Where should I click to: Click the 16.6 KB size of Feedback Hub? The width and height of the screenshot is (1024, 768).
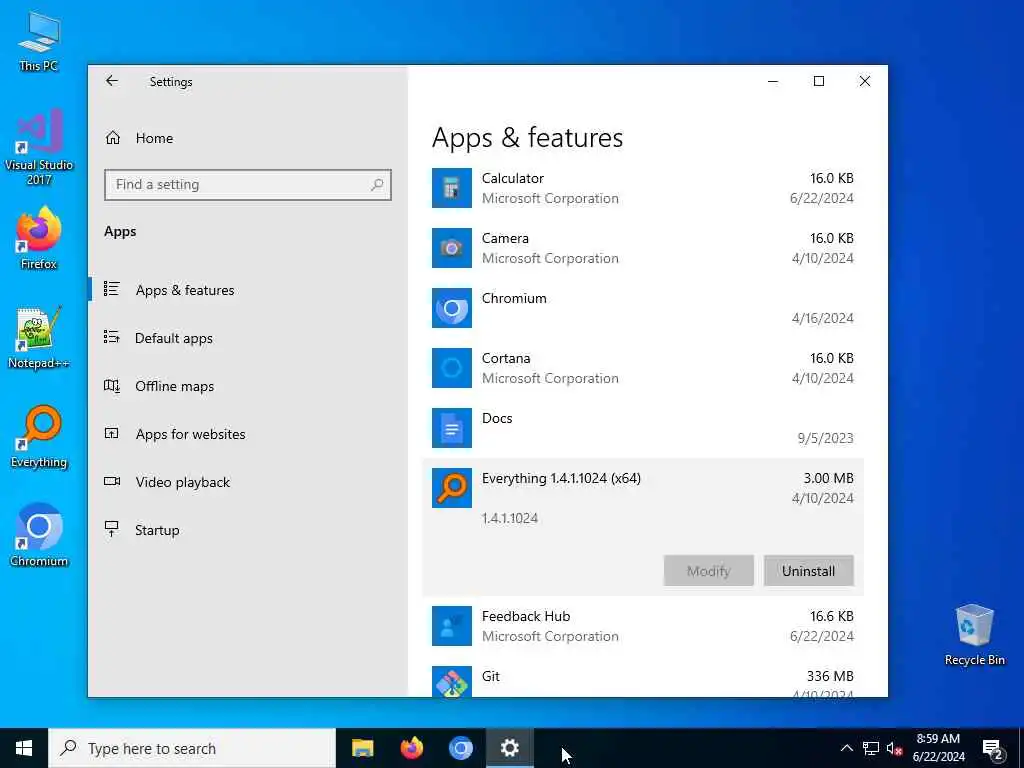pos(831,616)
